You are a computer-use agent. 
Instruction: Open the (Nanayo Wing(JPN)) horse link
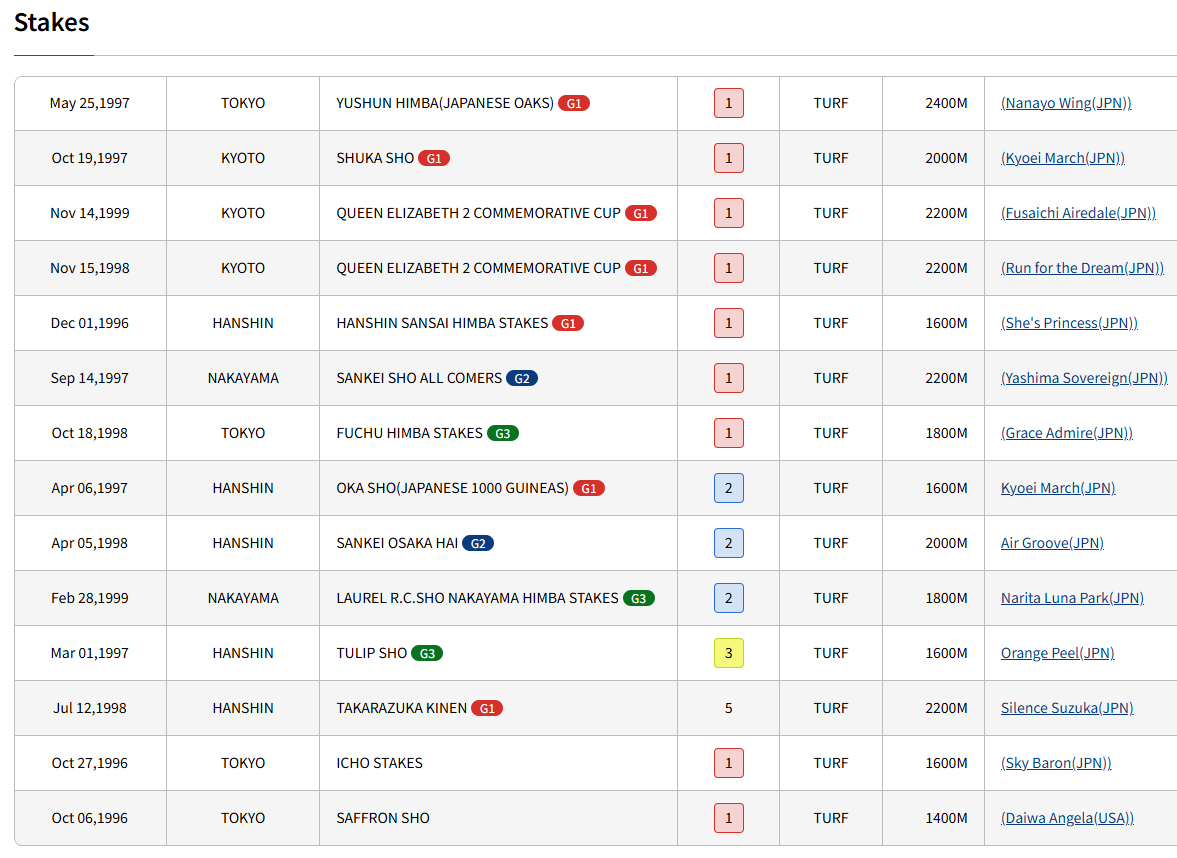coord(1066,104)
